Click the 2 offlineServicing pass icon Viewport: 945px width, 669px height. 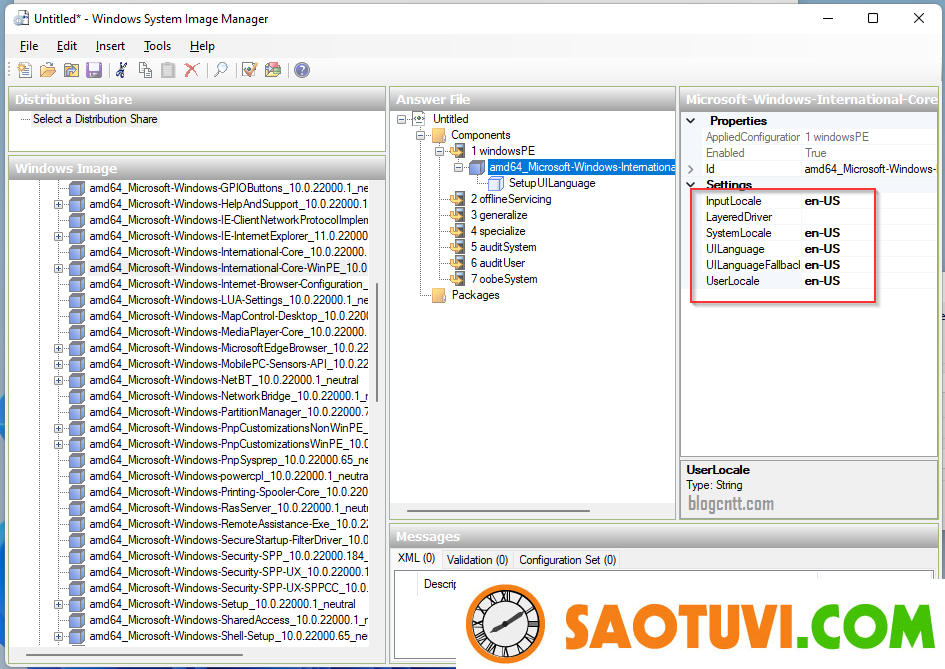pyautogui.click(x=457, y=199)
